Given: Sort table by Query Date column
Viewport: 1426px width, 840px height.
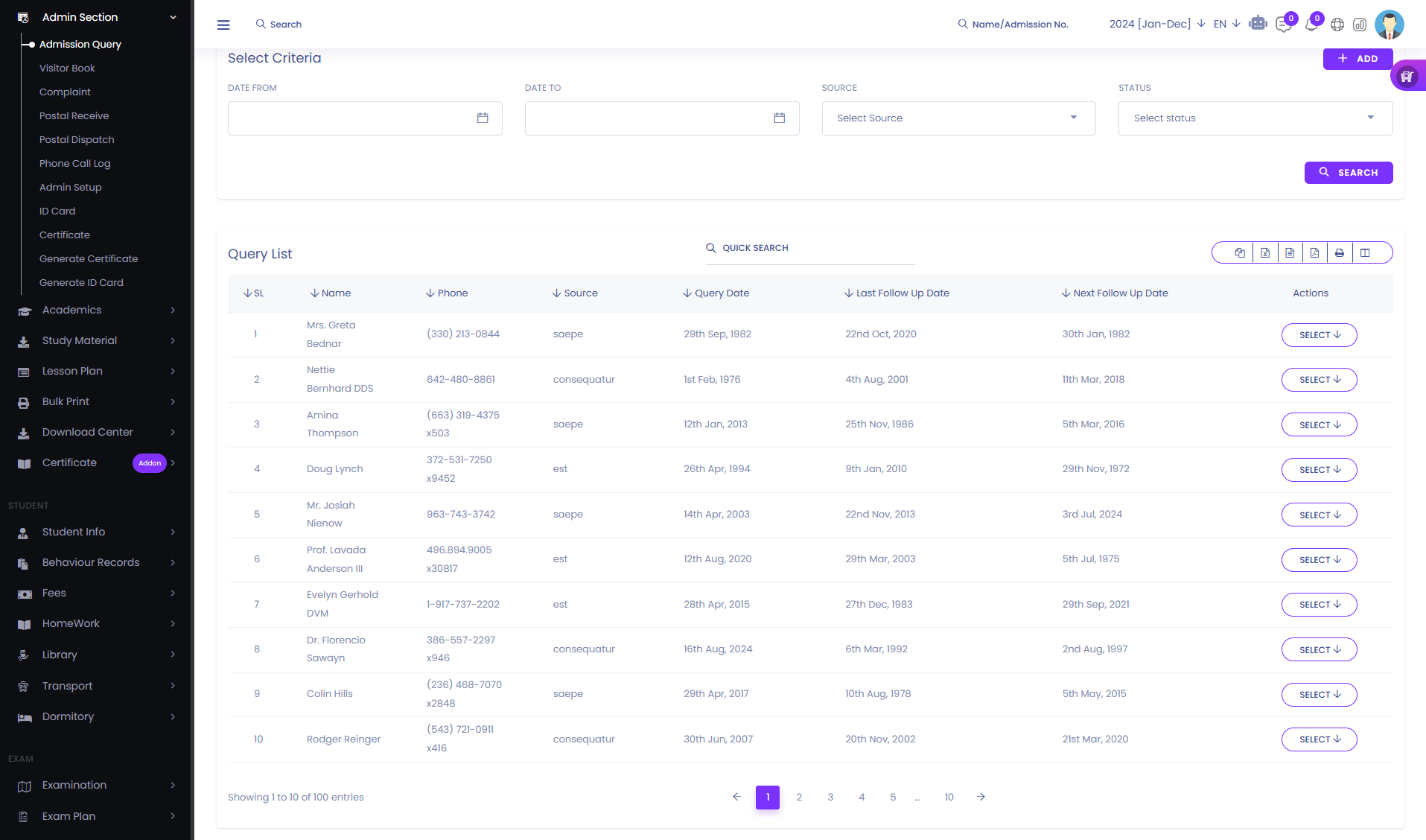Looking at the screenshot, I should [x=716, y=293].
